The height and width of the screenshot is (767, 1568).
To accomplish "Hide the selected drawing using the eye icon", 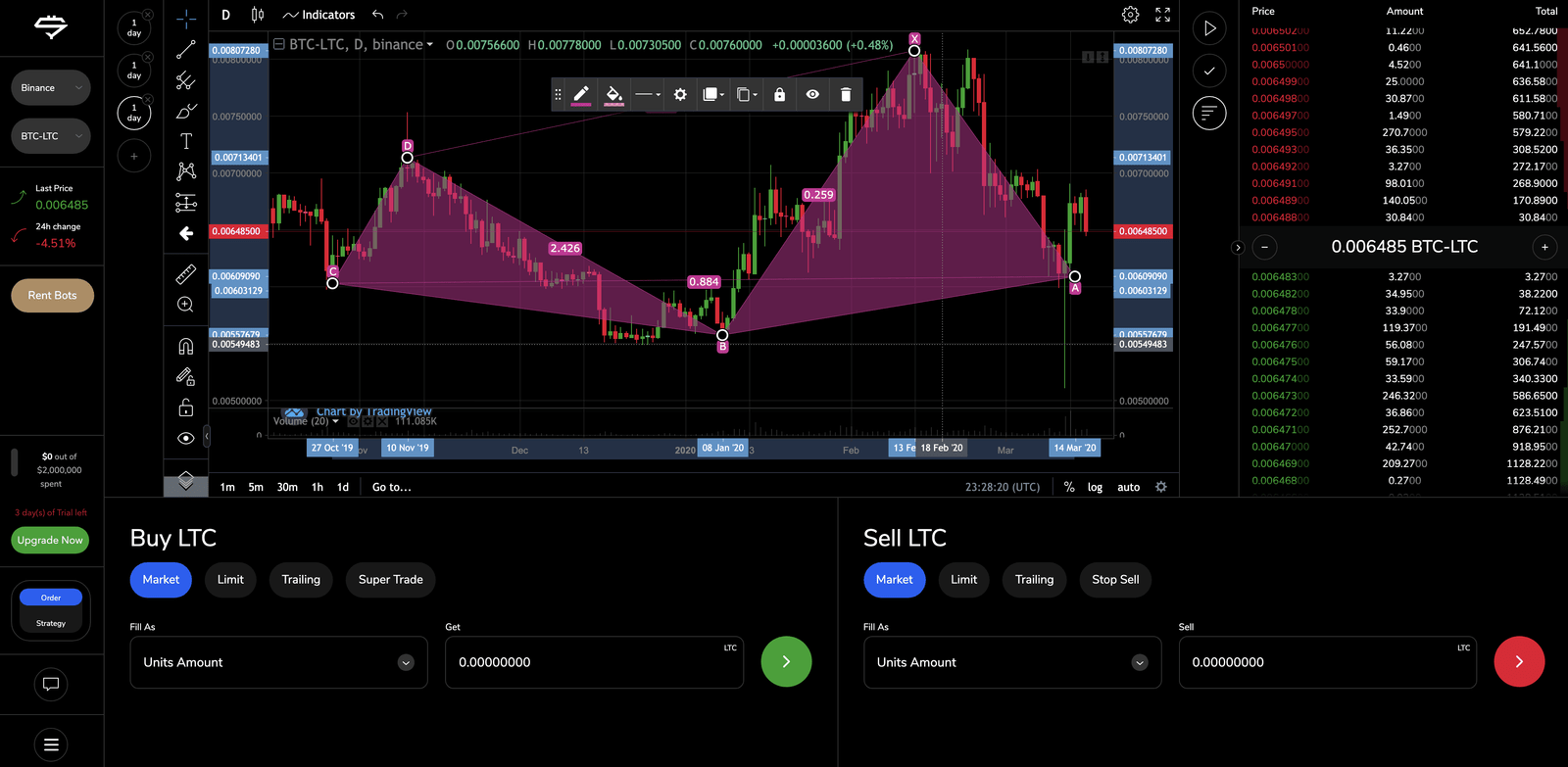I will (812, 95).
